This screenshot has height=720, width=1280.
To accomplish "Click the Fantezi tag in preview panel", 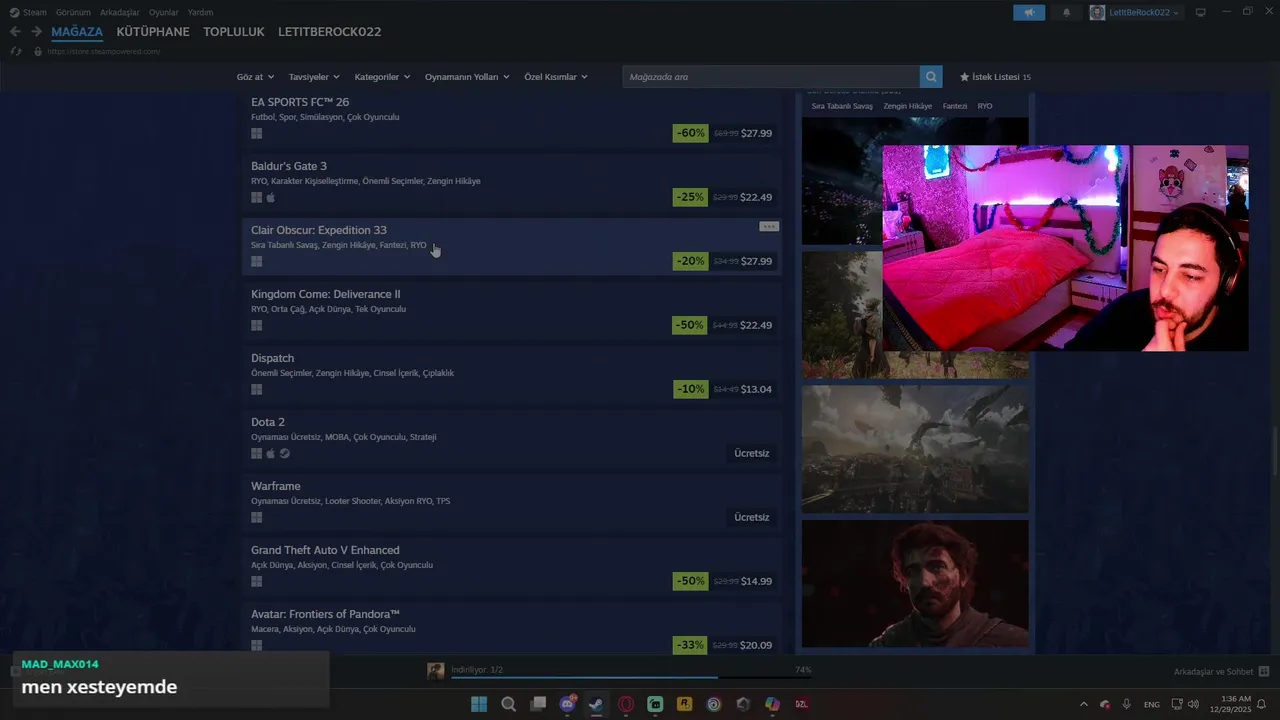I will pyautogui.click(x=955, y=106).
